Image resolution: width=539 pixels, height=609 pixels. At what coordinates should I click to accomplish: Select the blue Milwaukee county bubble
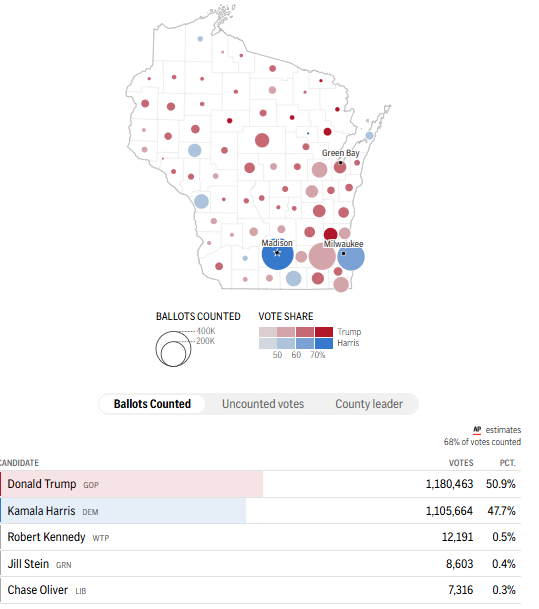click(x=351, y=257)
